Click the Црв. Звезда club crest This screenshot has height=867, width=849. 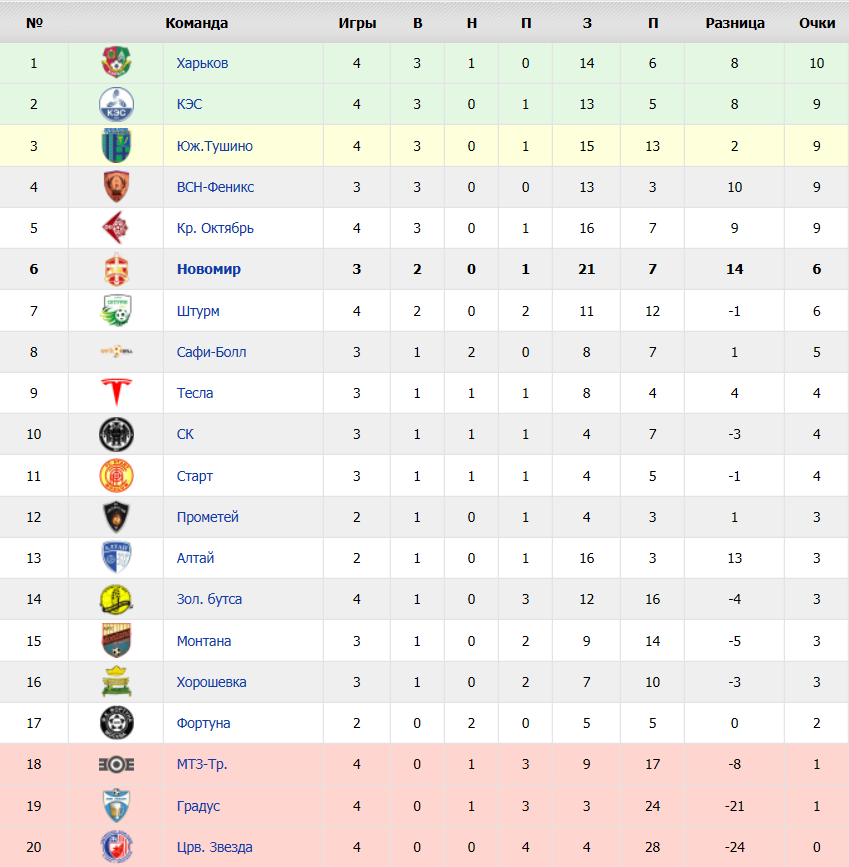pyautogui.click(x=116, y=847)
